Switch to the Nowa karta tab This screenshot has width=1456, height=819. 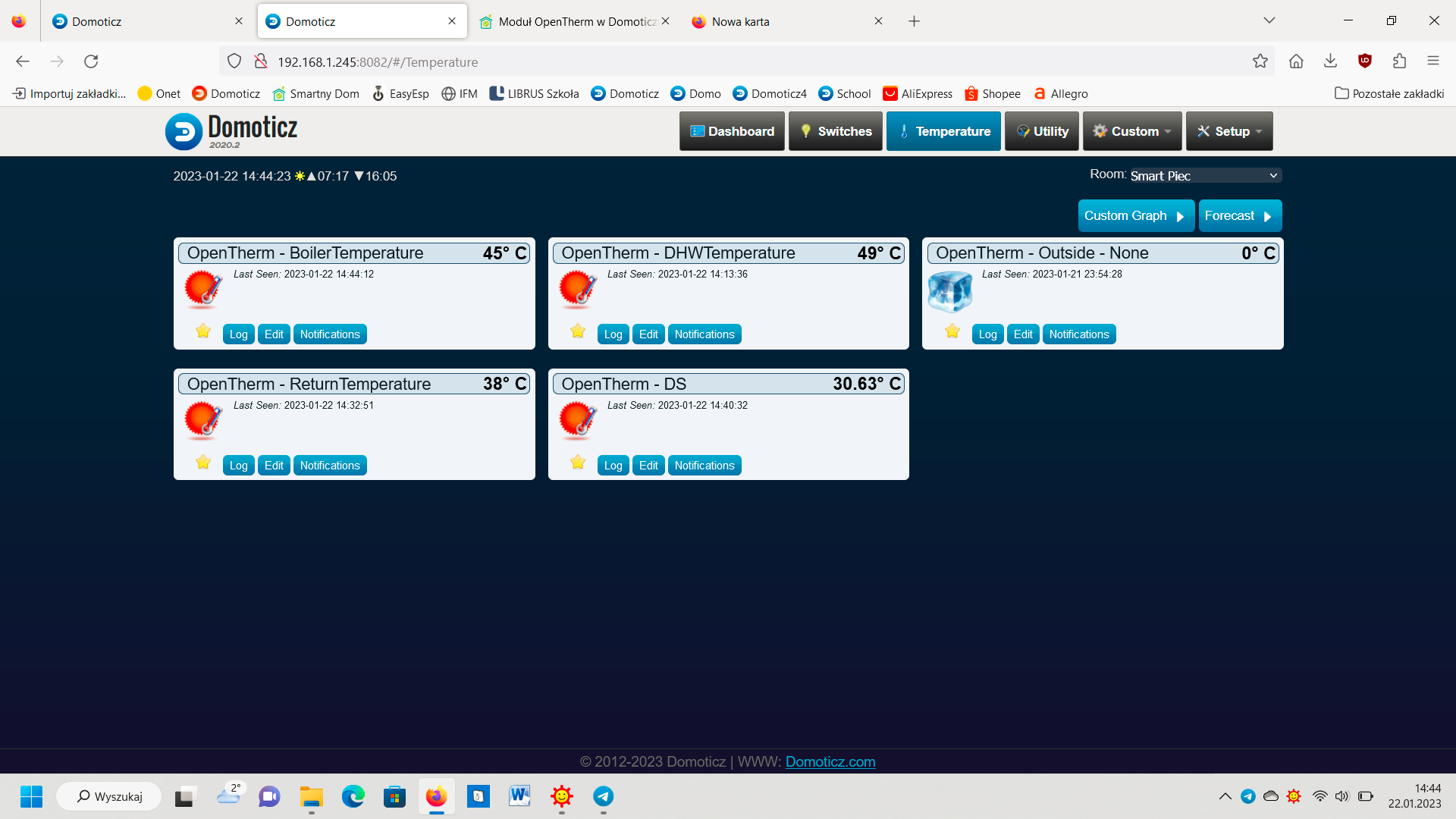pyautogui.click(x=786, y=21)
